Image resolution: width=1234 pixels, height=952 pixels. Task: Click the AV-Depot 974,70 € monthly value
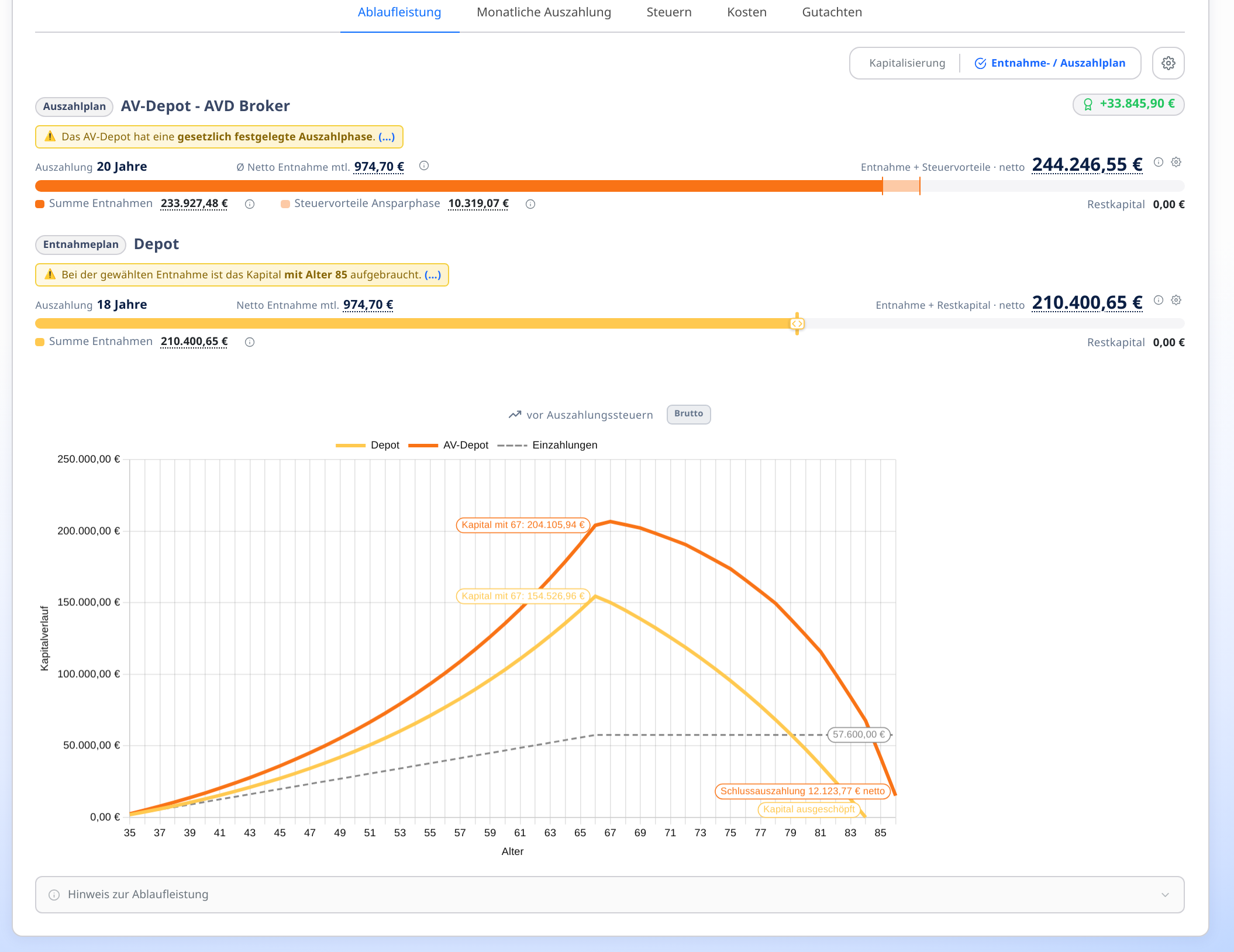pyautogui.click(x=379, y=167)
